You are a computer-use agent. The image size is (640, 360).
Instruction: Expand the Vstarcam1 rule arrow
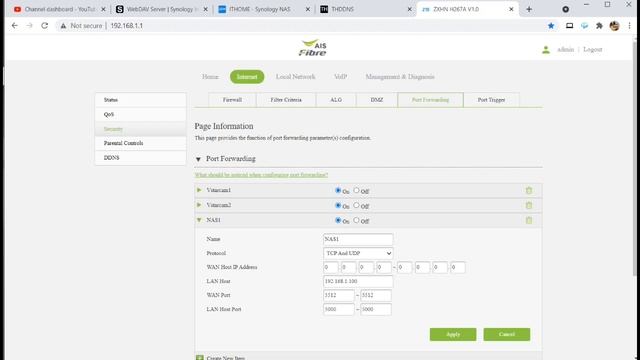(199, 190)
